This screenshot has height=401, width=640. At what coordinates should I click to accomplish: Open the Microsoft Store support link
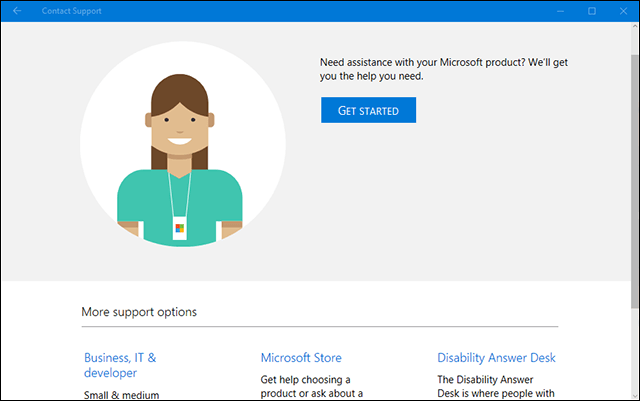[300, 358]
